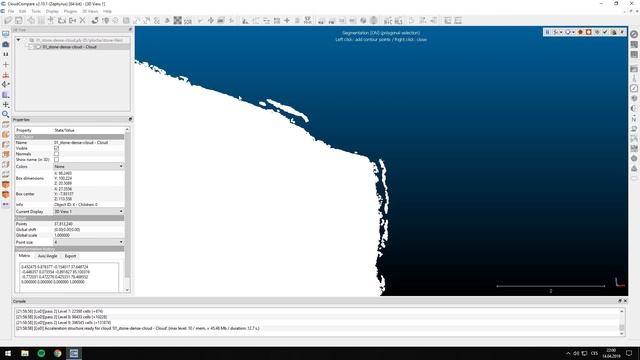Open the Plugins menu
This screenshot has width=640, height=360.
[x=70, y=11]
